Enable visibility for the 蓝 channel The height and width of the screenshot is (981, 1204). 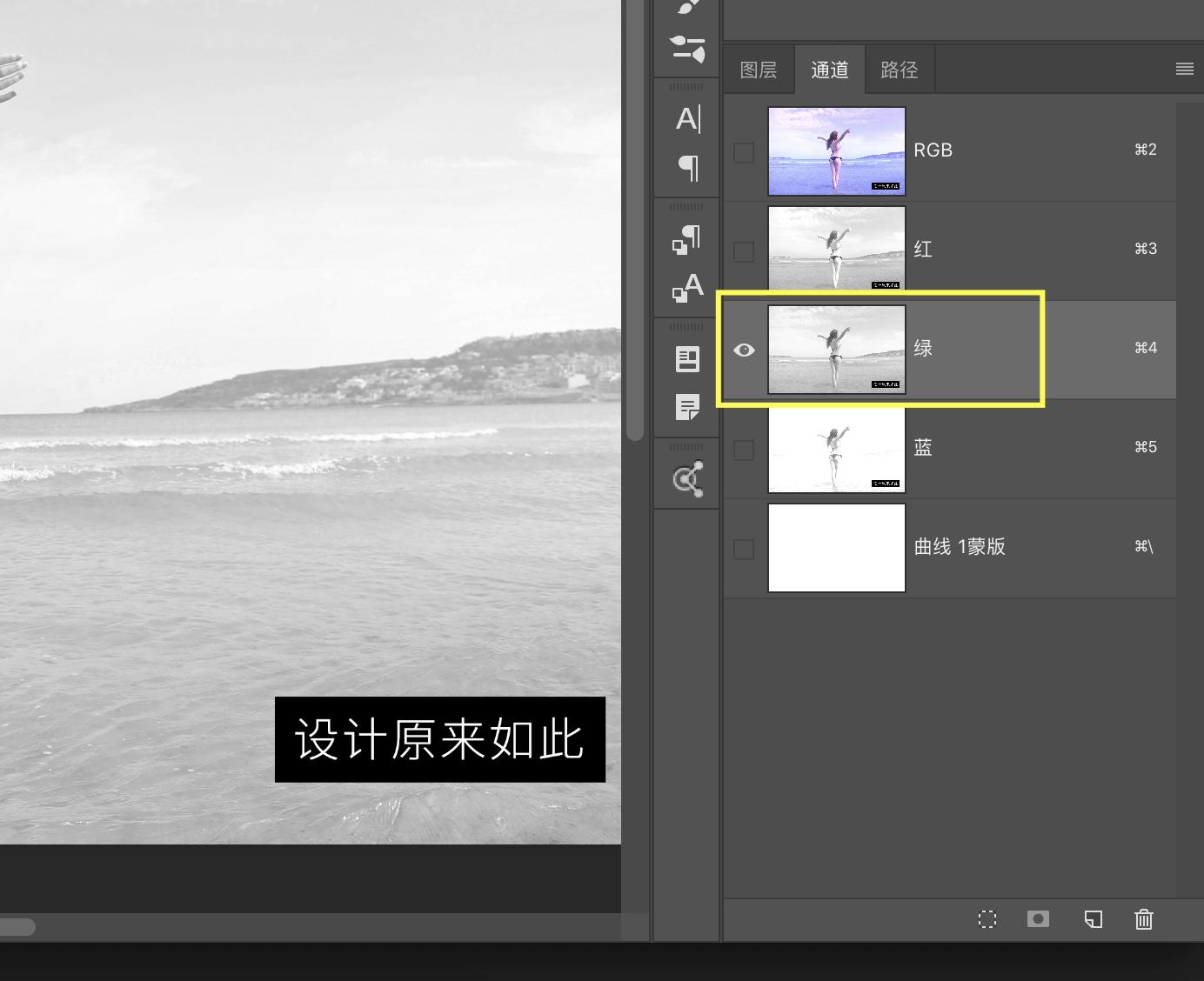[x=745, y=449]
